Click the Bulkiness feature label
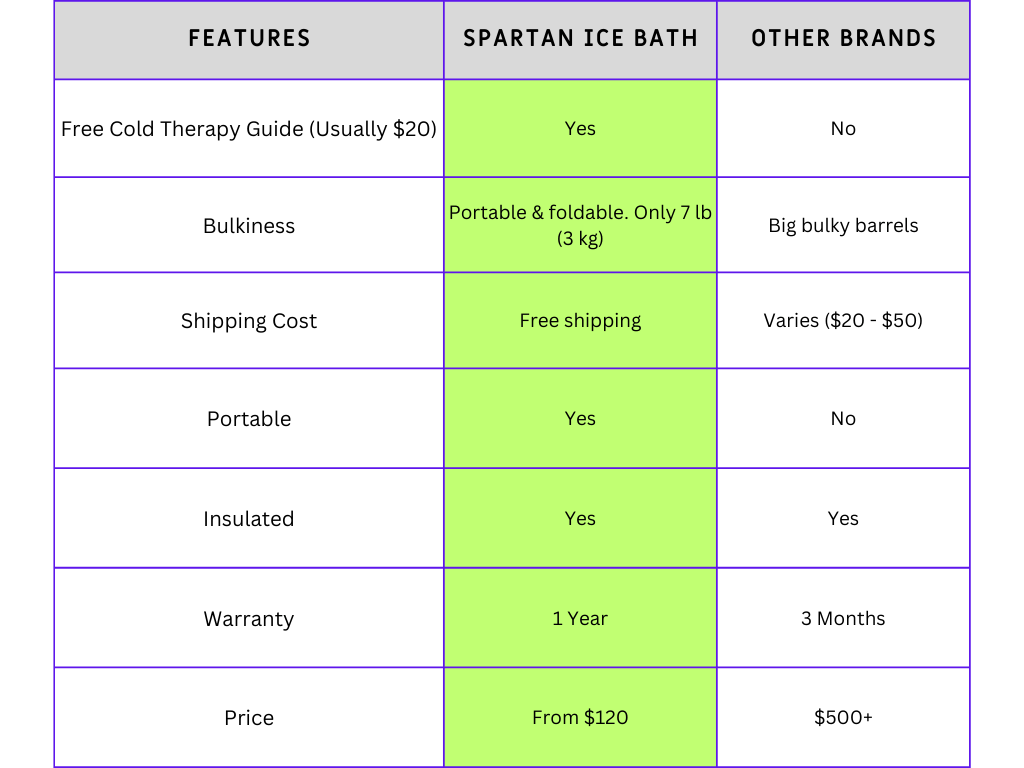 249,226
